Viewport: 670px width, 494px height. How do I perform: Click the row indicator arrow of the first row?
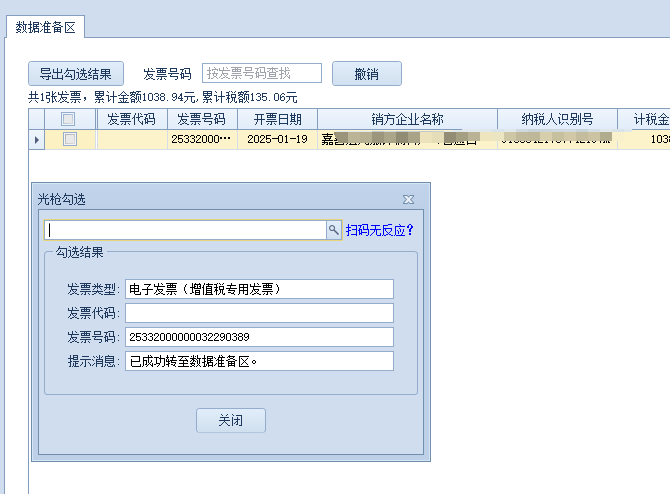[x=37, y=140]
